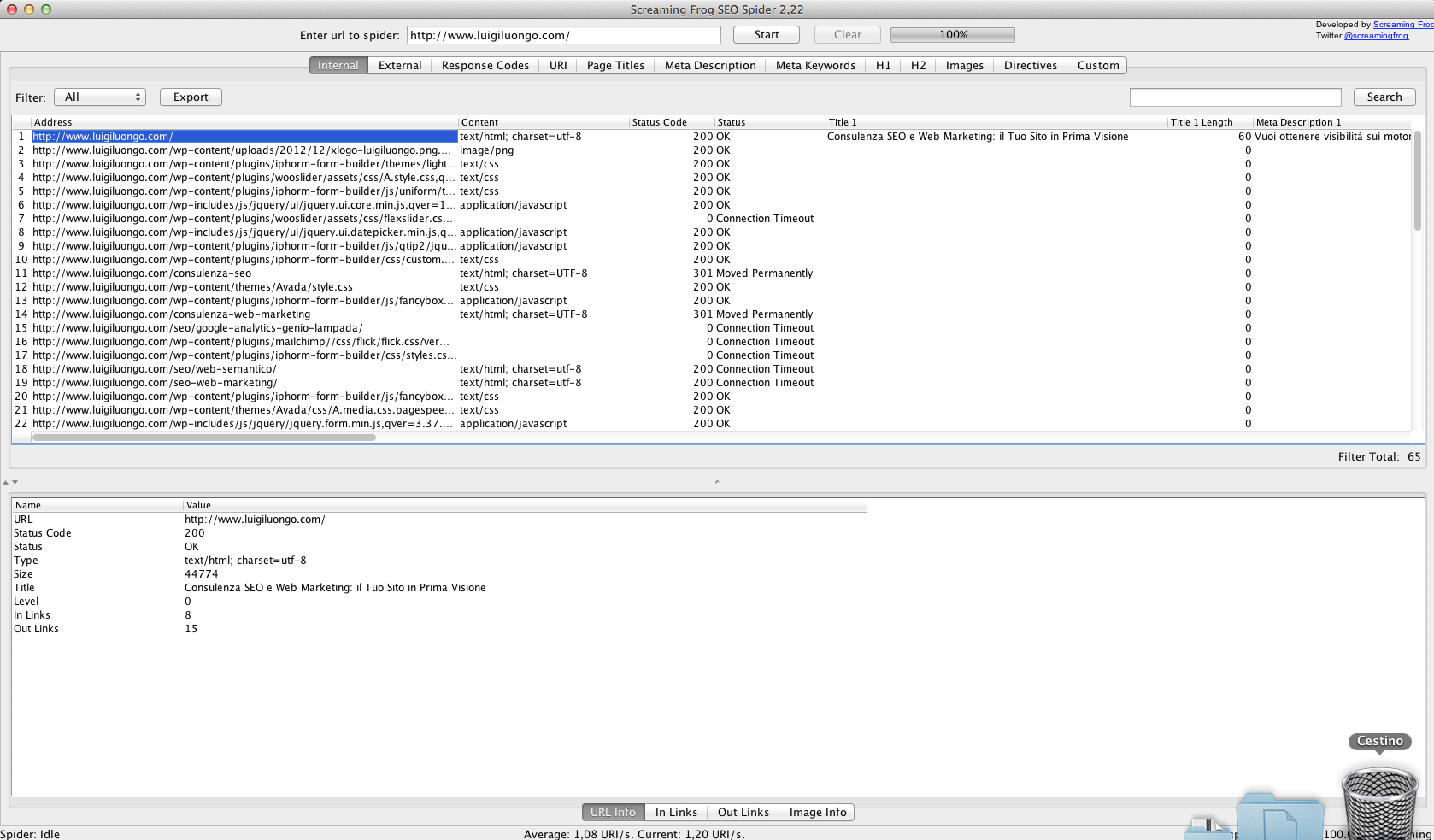This screenshot has height=840, width=1434.
Task: Click the panel collapse arrows at left divider
Action: [10, 482]
